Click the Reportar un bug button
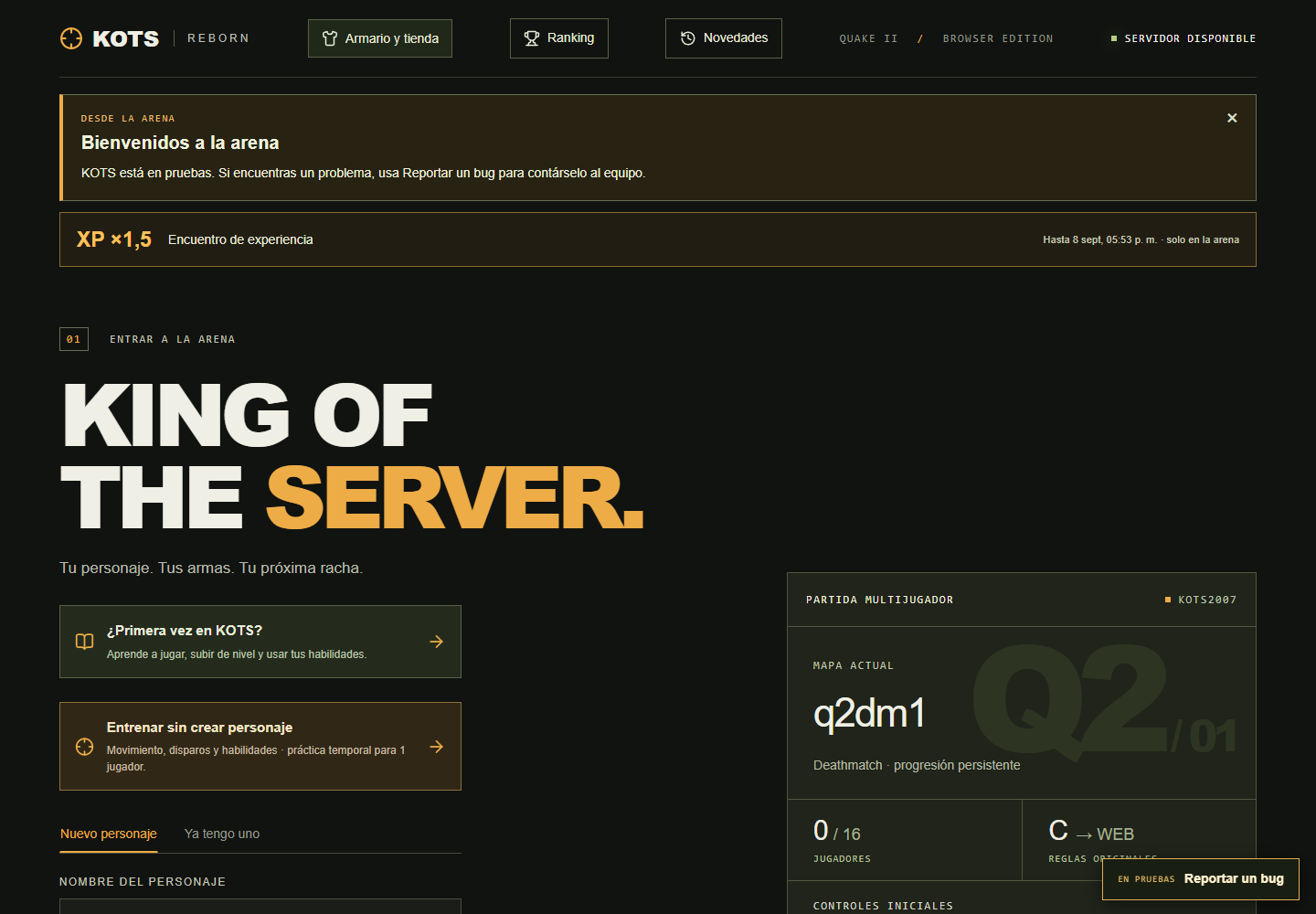Viewport: 1316px width, 914px height. tap(1201, 878)
